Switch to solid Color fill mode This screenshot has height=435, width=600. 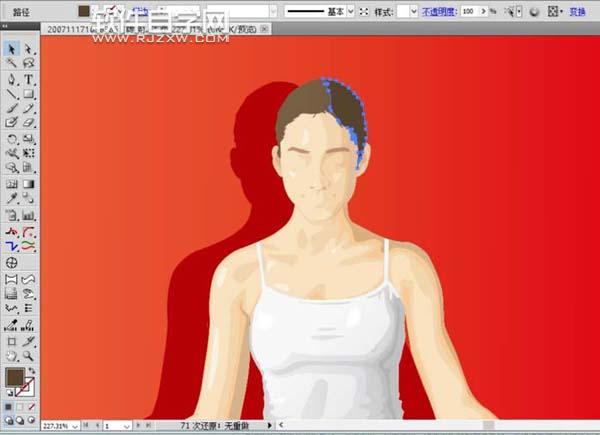[8, 407]
